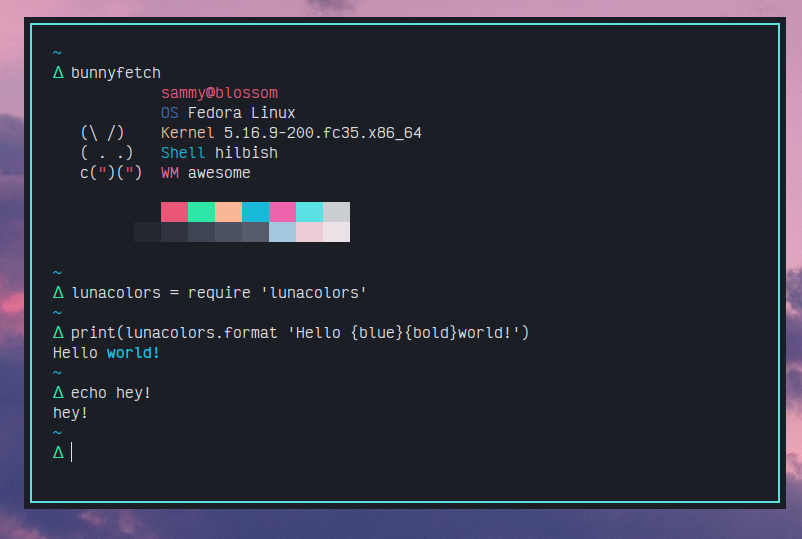Click the ASCII bunny art
The width and height of the screenshot is (802, 539).
[x=110, y=153]
